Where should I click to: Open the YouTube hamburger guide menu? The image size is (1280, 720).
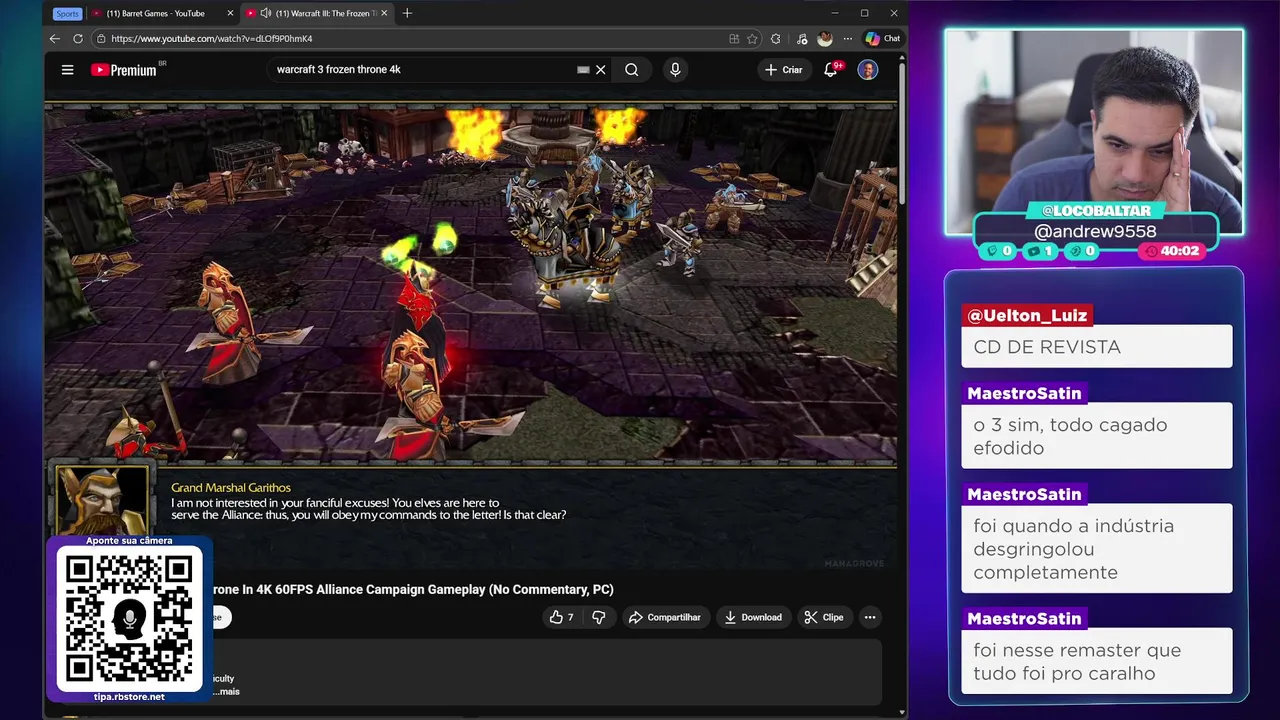pos(67,70)
